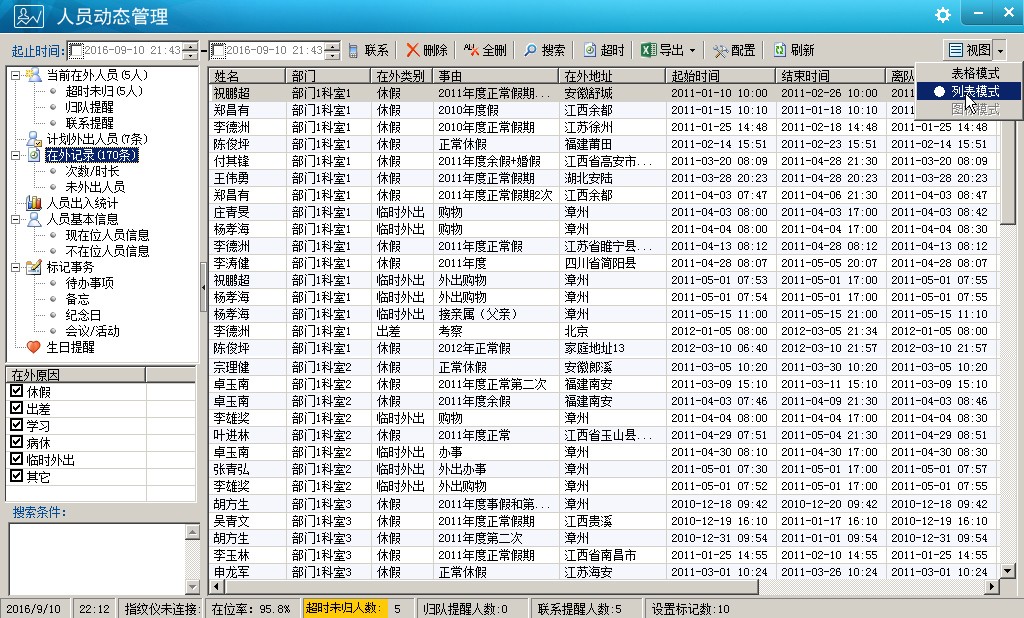Click the 联系 contact toolbar button
The image size is (1024, 618).
(368, 50)
